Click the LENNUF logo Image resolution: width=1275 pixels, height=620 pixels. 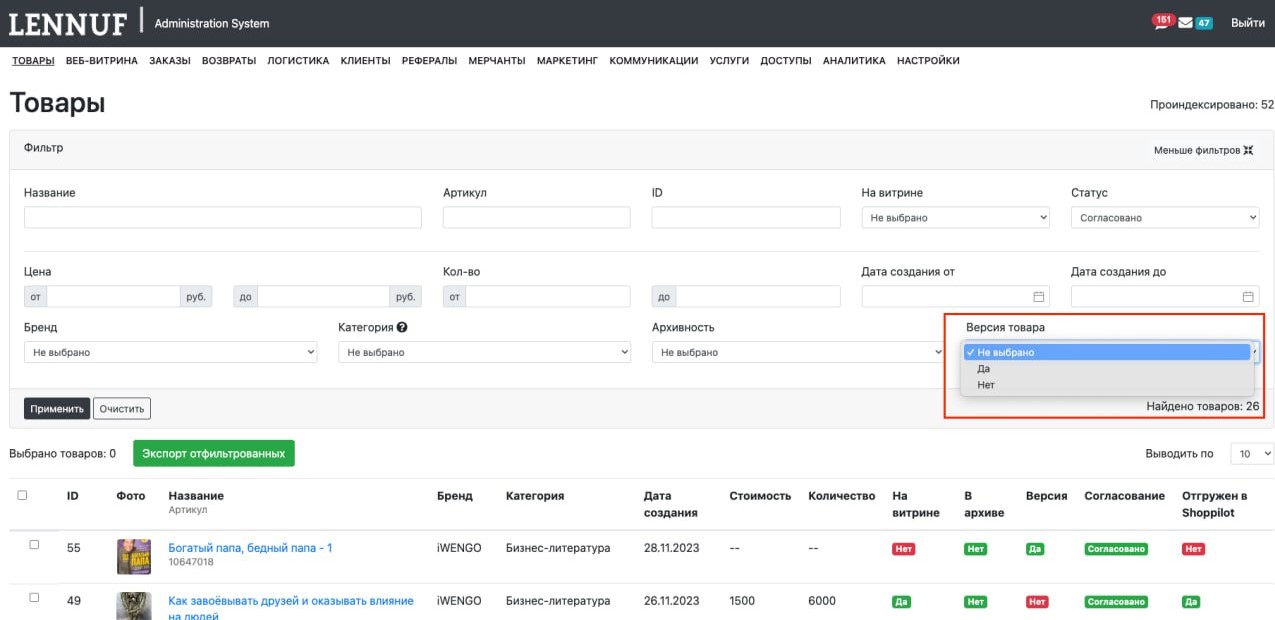pos(68,23)
